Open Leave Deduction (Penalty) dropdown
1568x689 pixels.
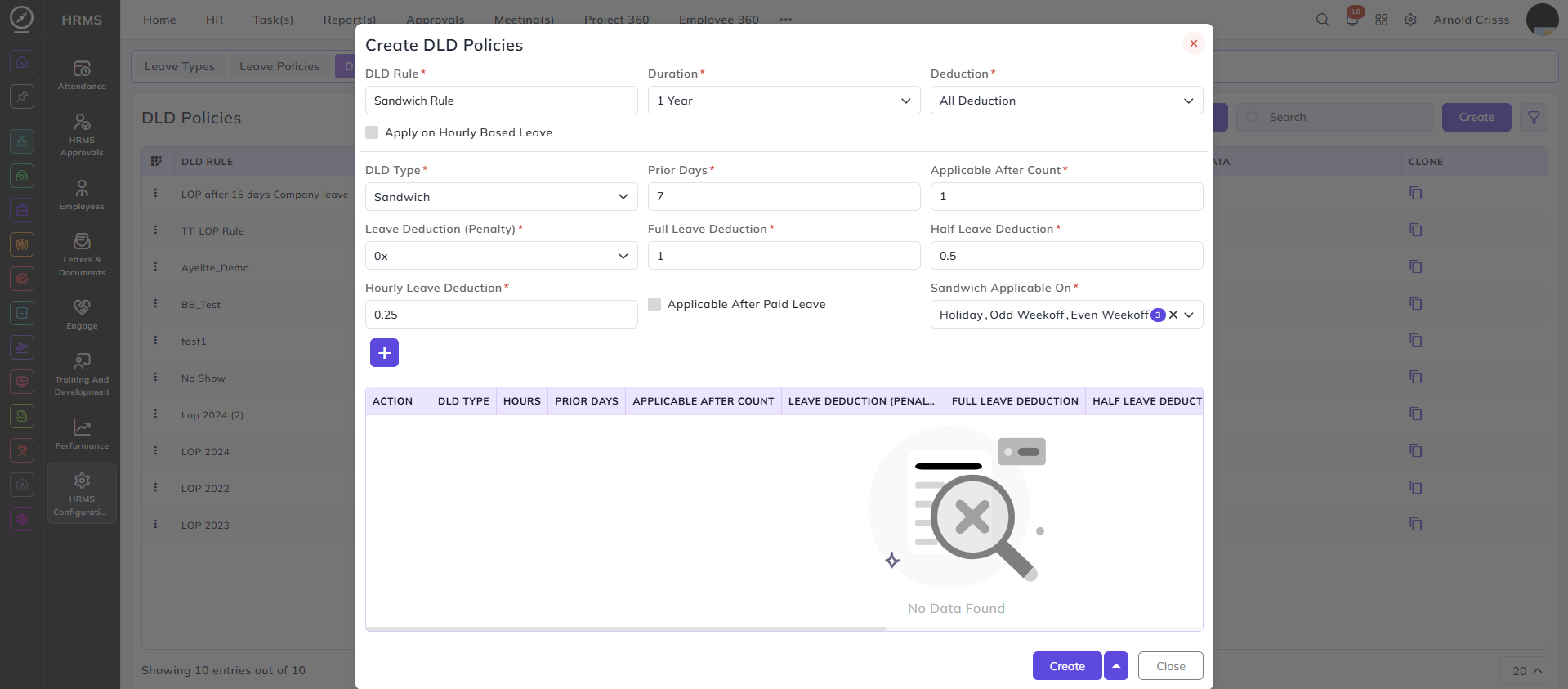click(x=501, y=256)
